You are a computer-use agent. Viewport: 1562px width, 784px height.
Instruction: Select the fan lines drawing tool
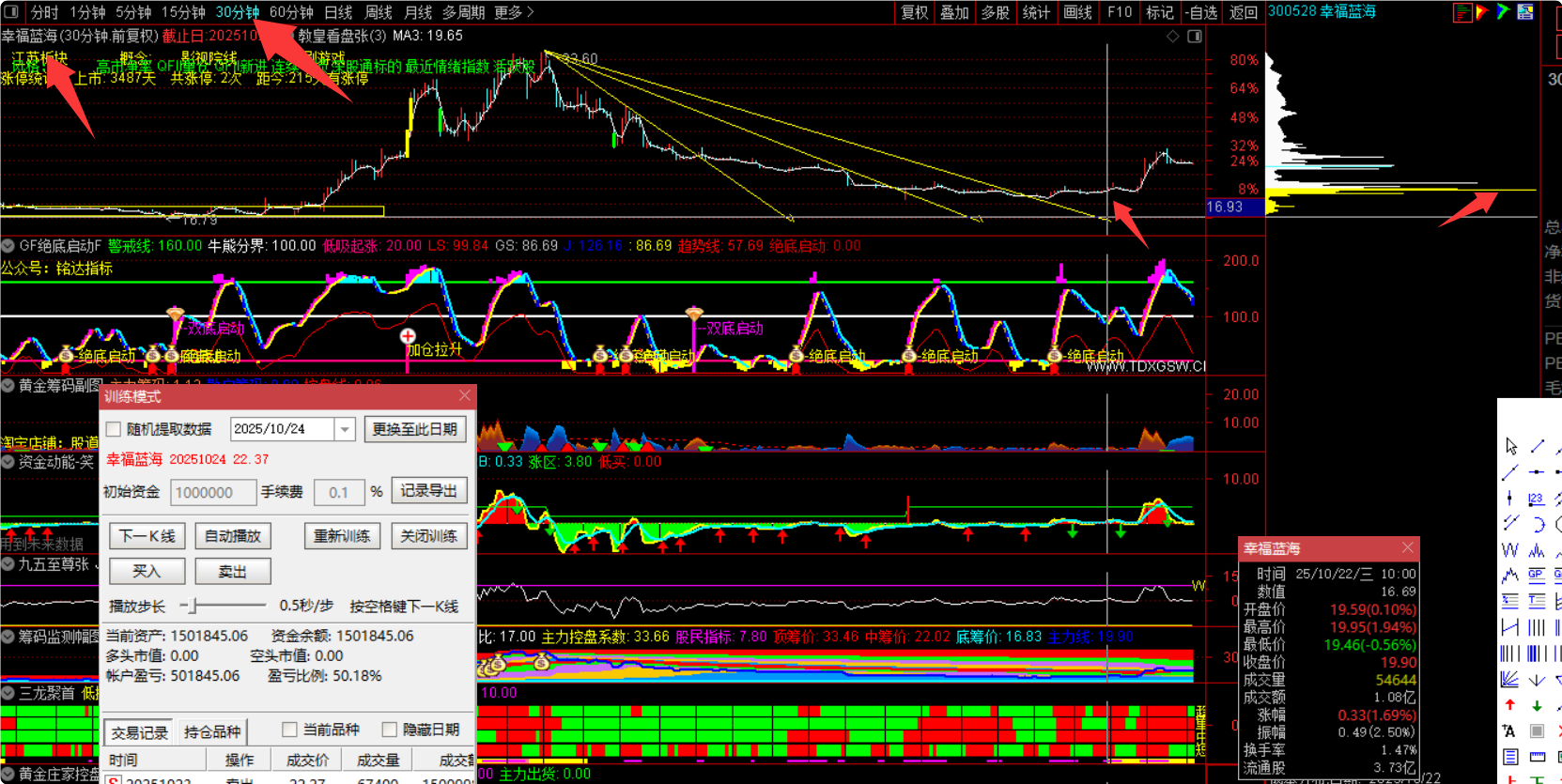pos(1510,679)
